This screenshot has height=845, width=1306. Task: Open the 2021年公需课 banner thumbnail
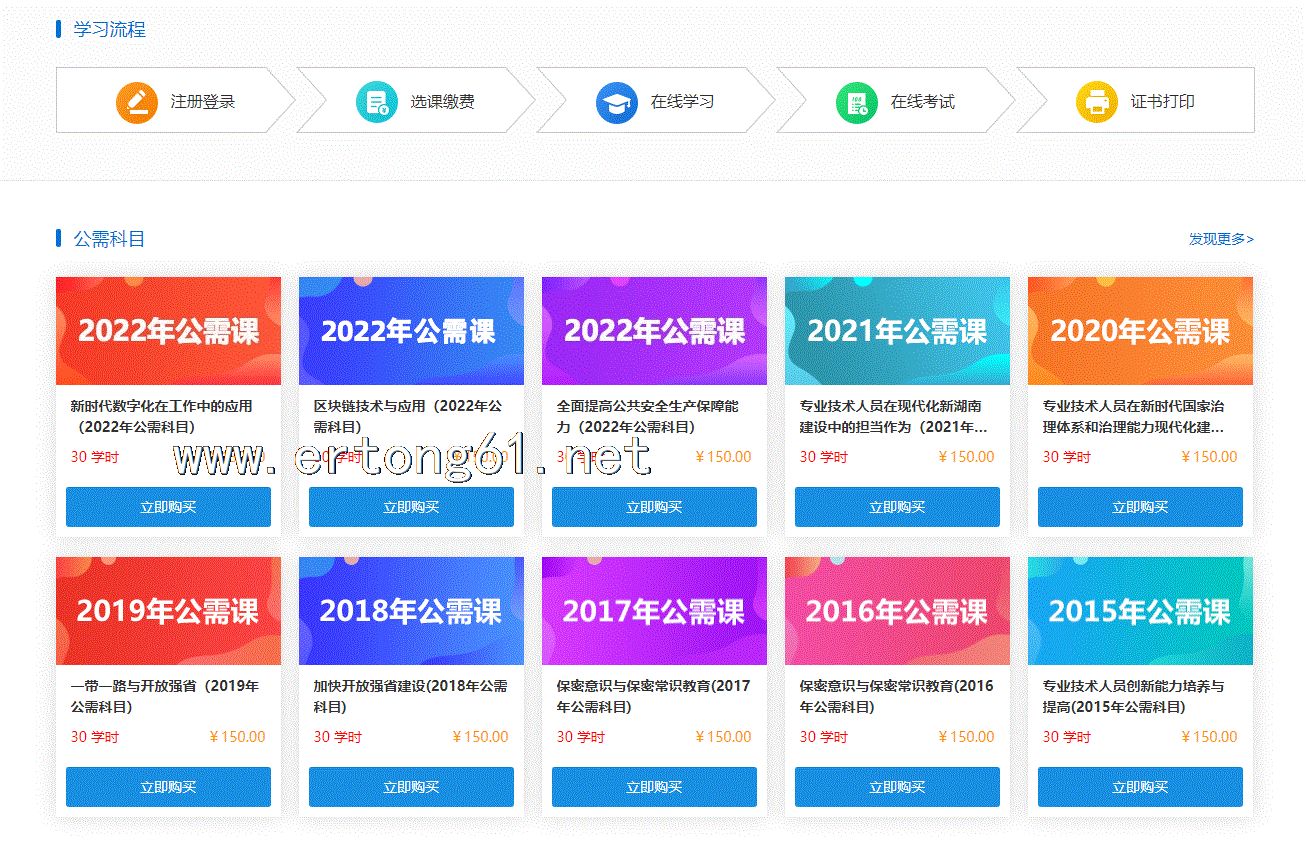coord(897,331)
